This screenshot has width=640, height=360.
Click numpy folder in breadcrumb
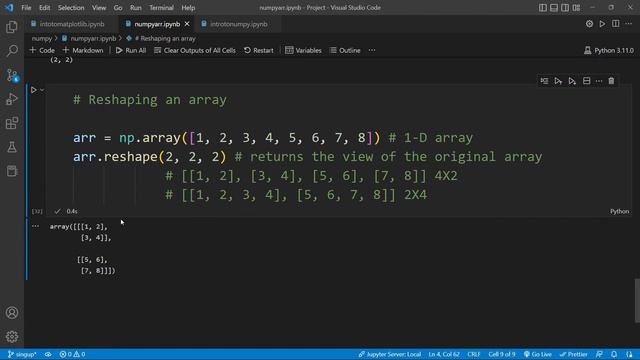pyautogui.click(x=42, y=38)
